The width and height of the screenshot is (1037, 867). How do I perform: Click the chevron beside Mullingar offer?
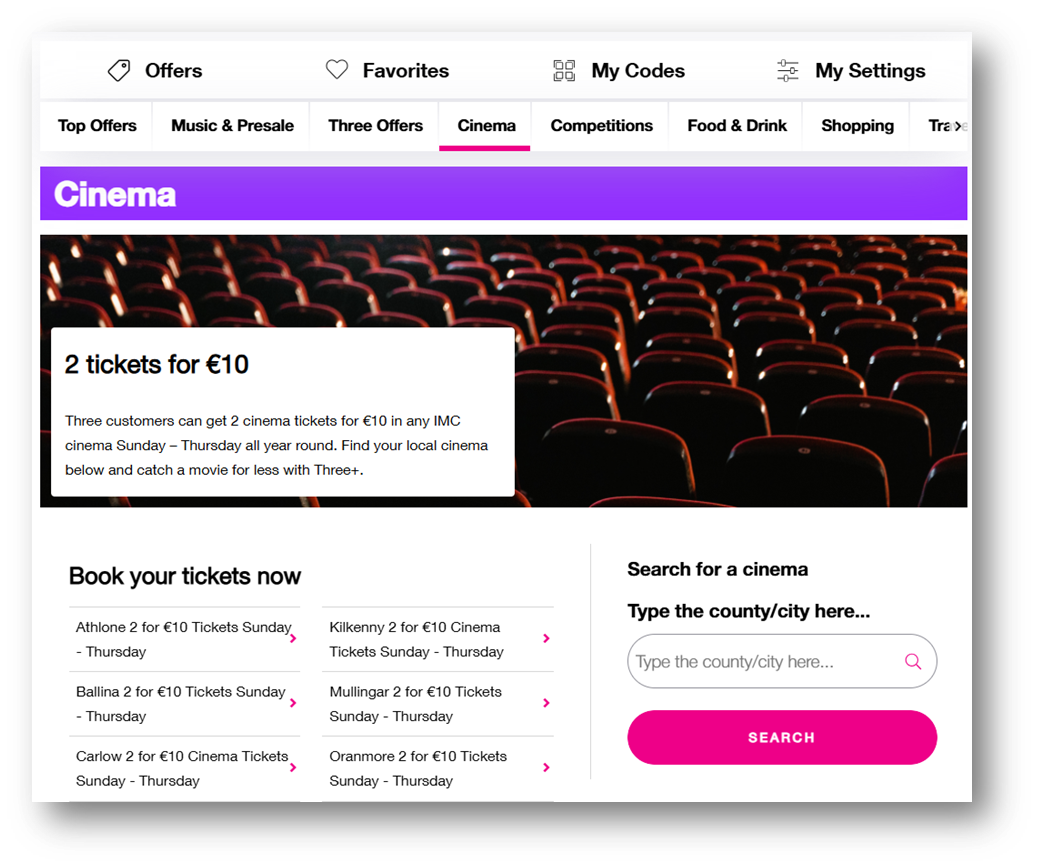(x=546, y=702)
